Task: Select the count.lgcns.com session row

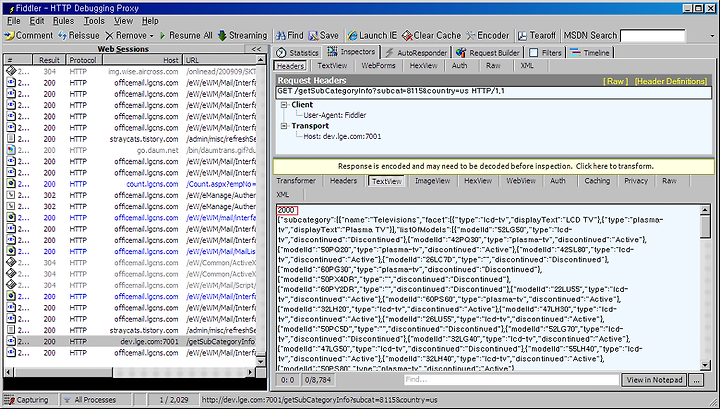Action: coord(130,184)
